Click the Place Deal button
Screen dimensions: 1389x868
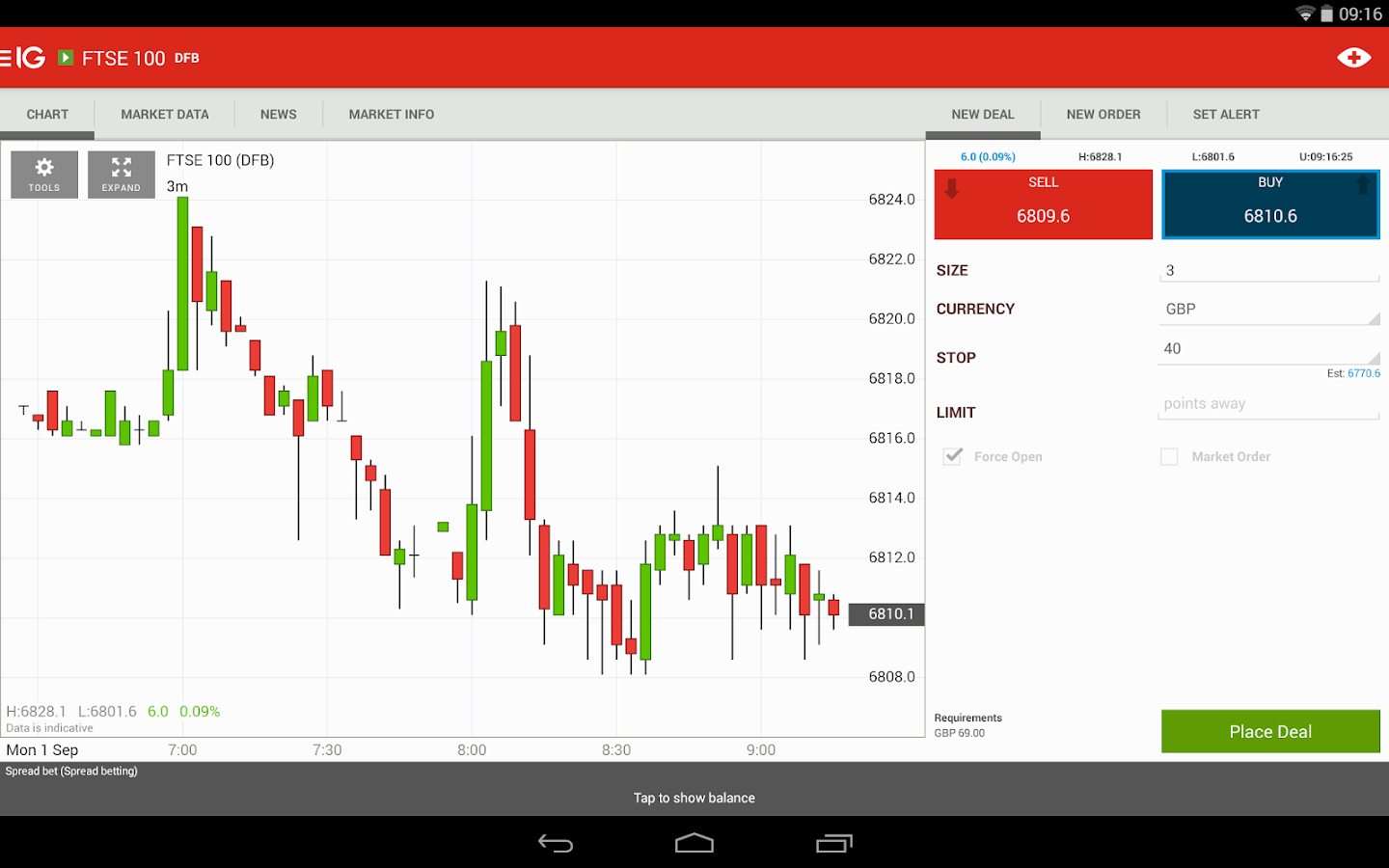click(1270, 731)
